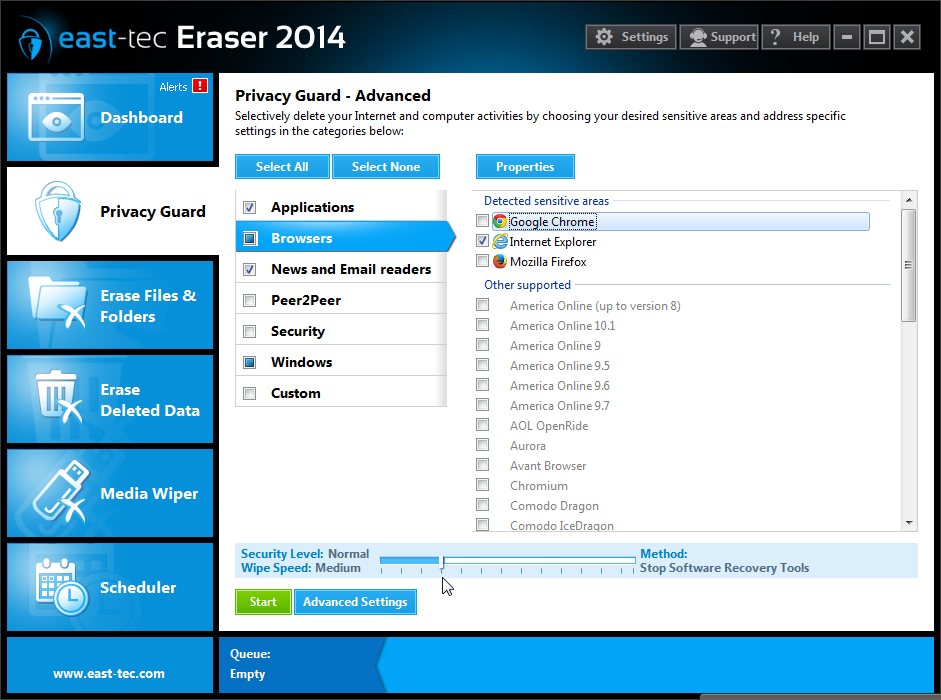Click the Privacy Guard shield lock icon
The width and height of the screenshot is (941, 700).
pyautogui.click(x=58, y=211)
